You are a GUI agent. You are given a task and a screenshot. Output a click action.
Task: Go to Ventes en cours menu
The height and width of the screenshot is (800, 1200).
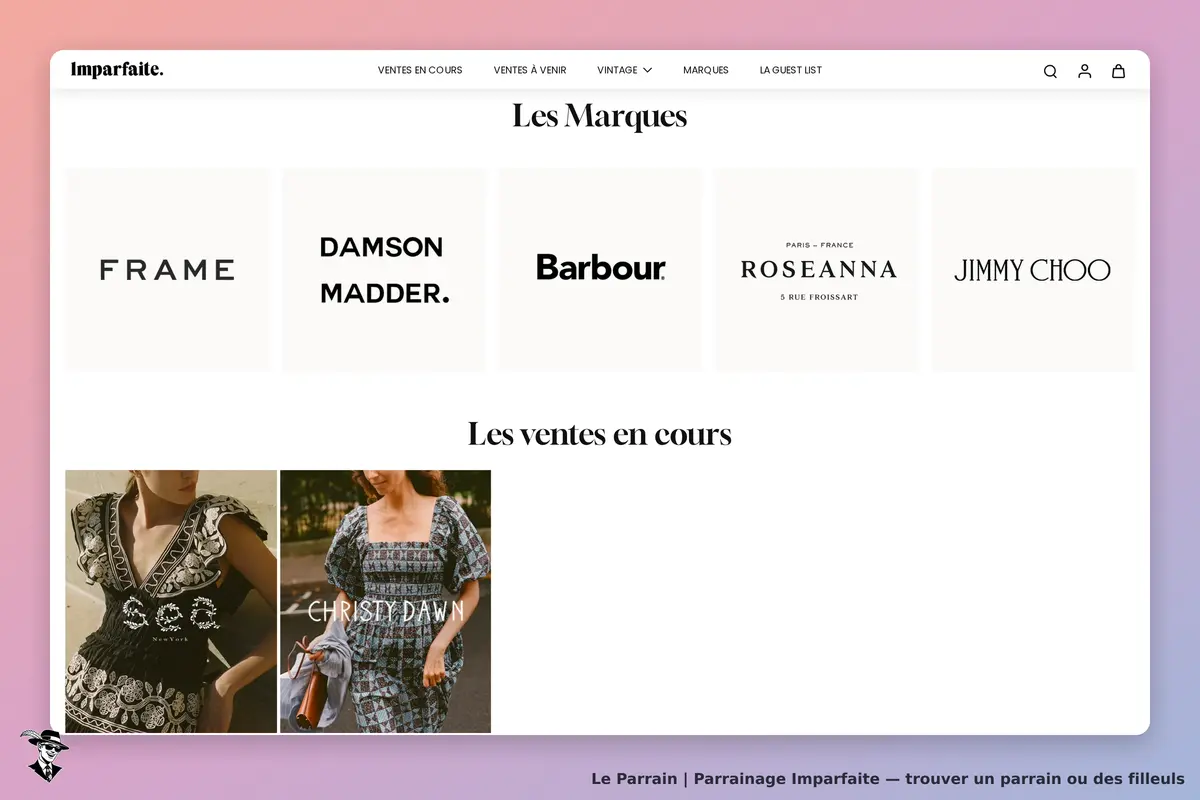pyautogui.click(x=420, y=70)
